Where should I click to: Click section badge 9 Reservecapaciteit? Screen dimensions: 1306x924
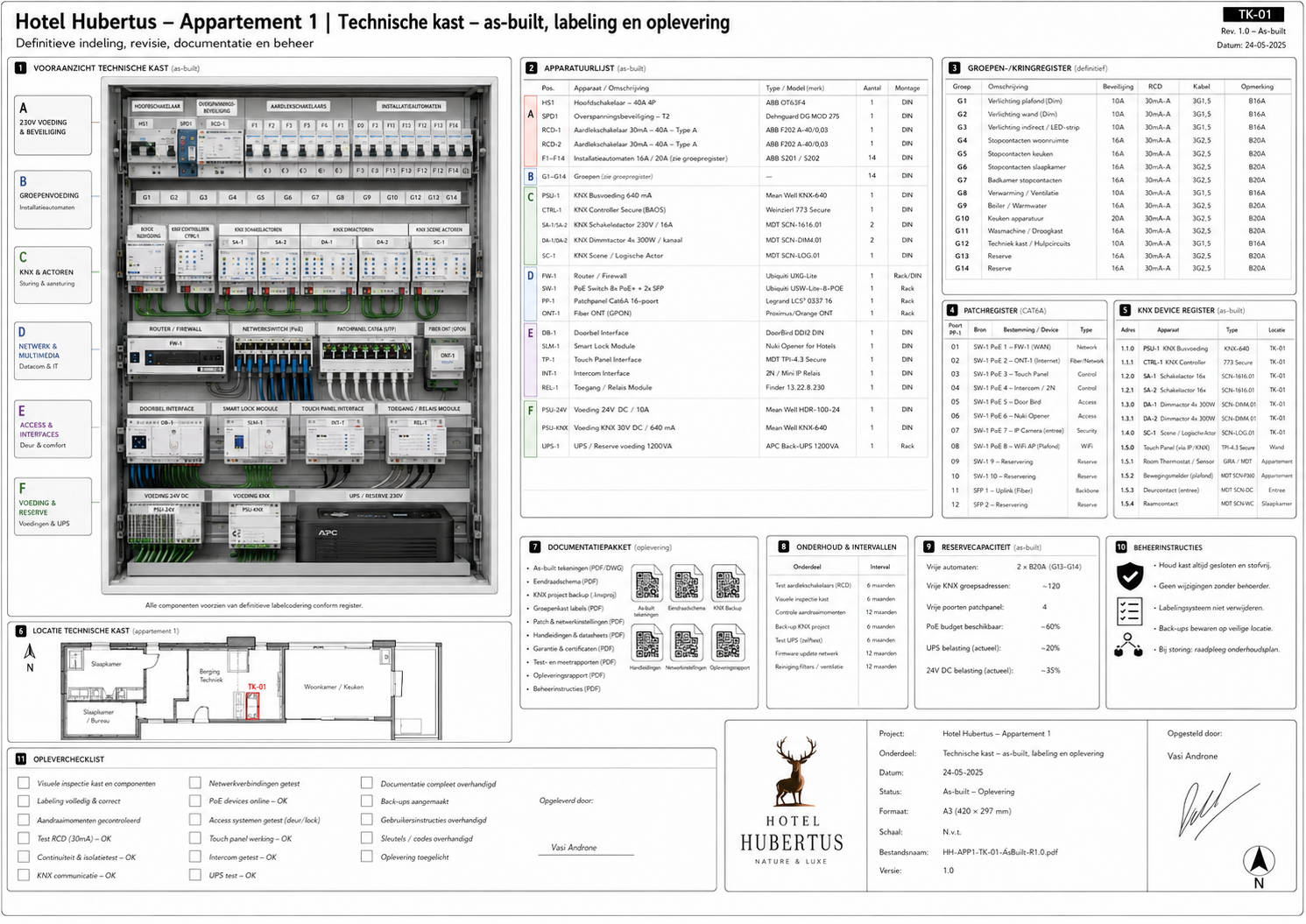[x=928, y=547]
